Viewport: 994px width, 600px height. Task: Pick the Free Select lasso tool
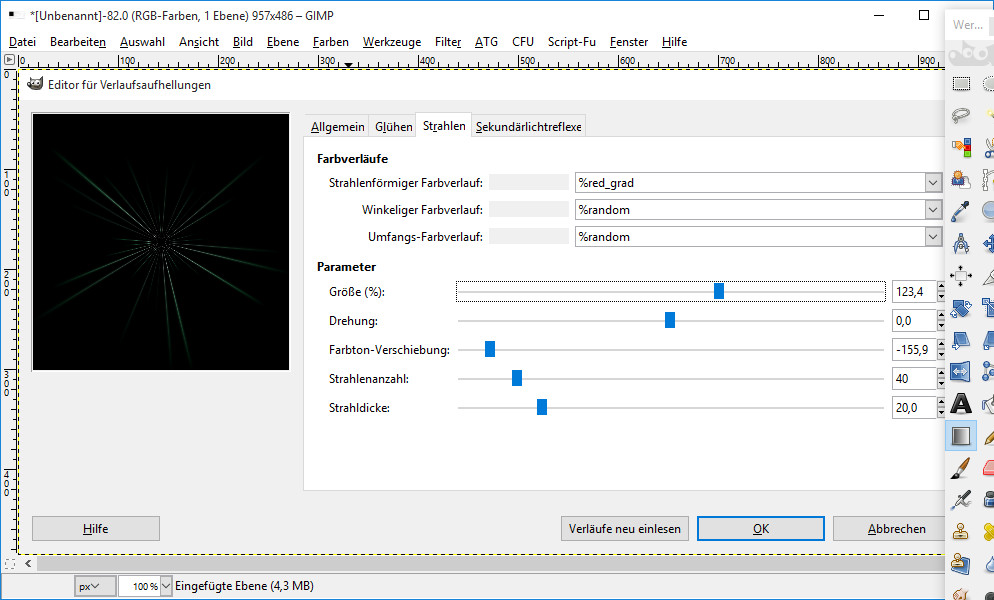(961, 115)
